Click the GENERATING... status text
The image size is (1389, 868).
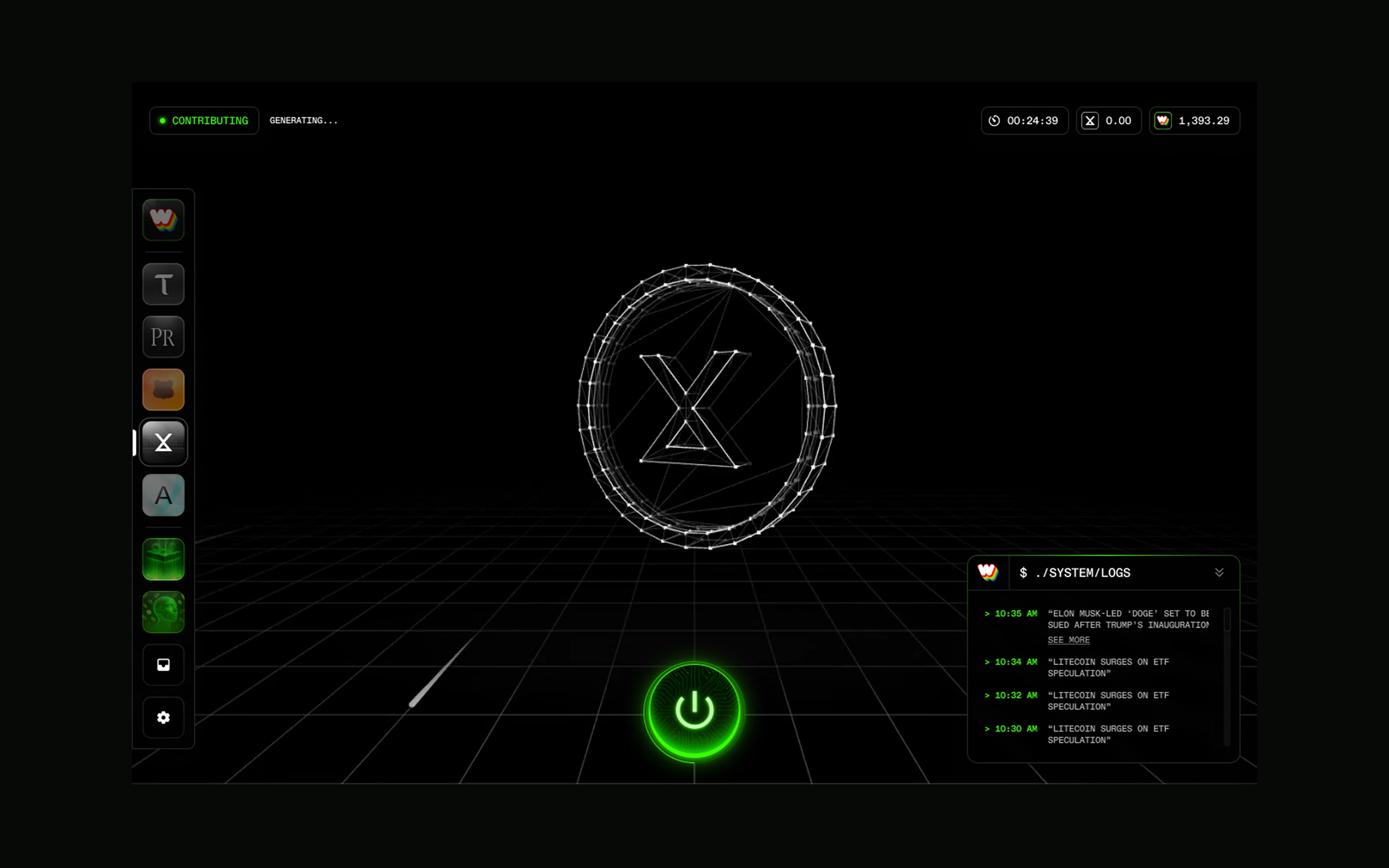[304, 121]
